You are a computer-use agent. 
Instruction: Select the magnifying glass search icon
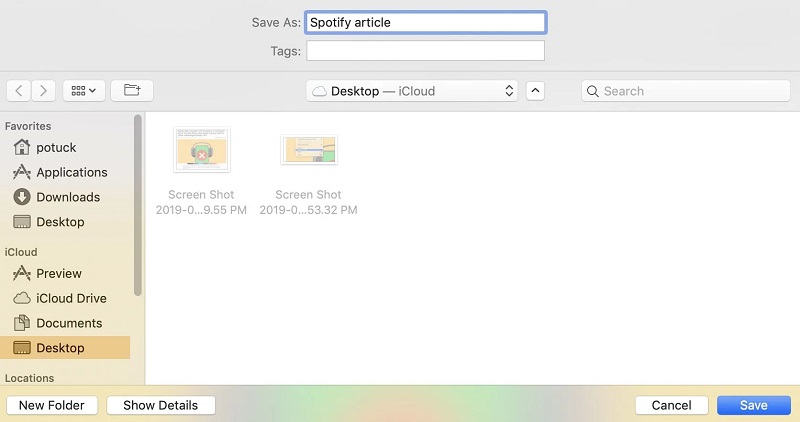592,91
